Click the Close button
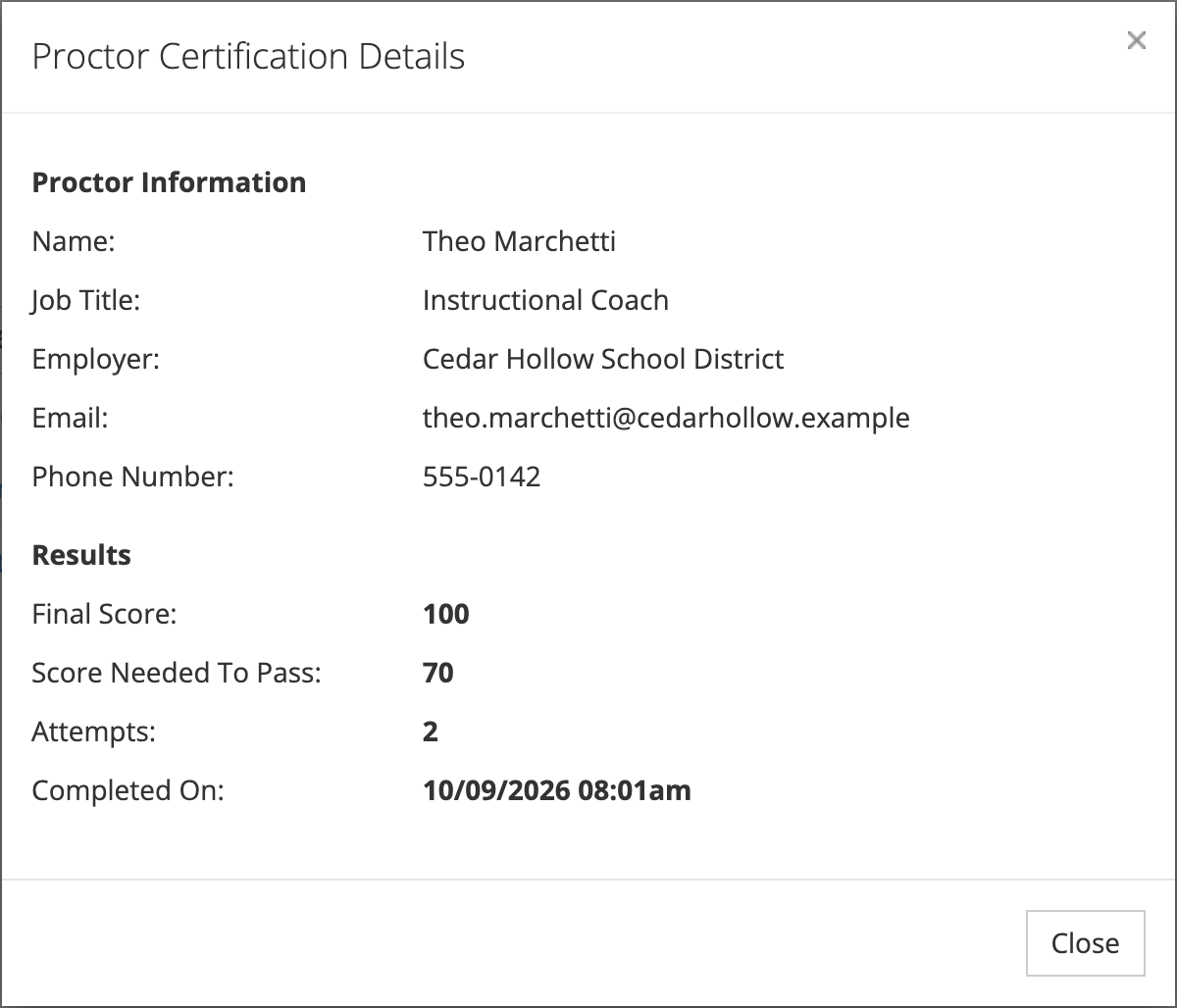 [1085, 943]
